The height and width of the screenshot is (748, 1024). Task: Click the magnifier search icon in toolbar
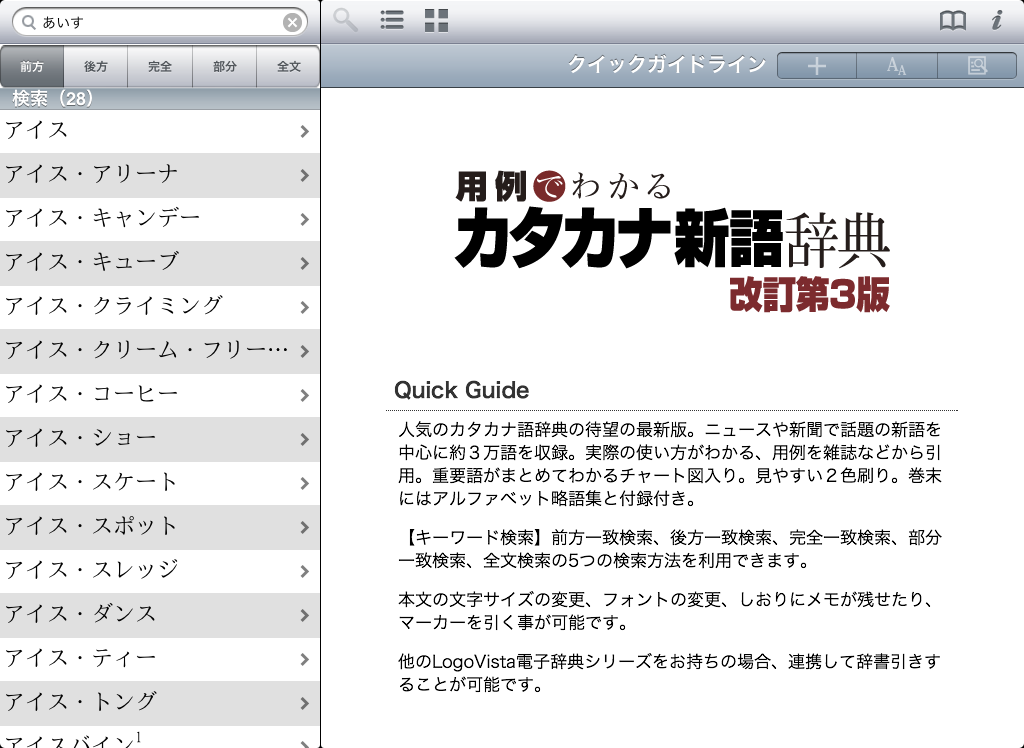[346, 21]
